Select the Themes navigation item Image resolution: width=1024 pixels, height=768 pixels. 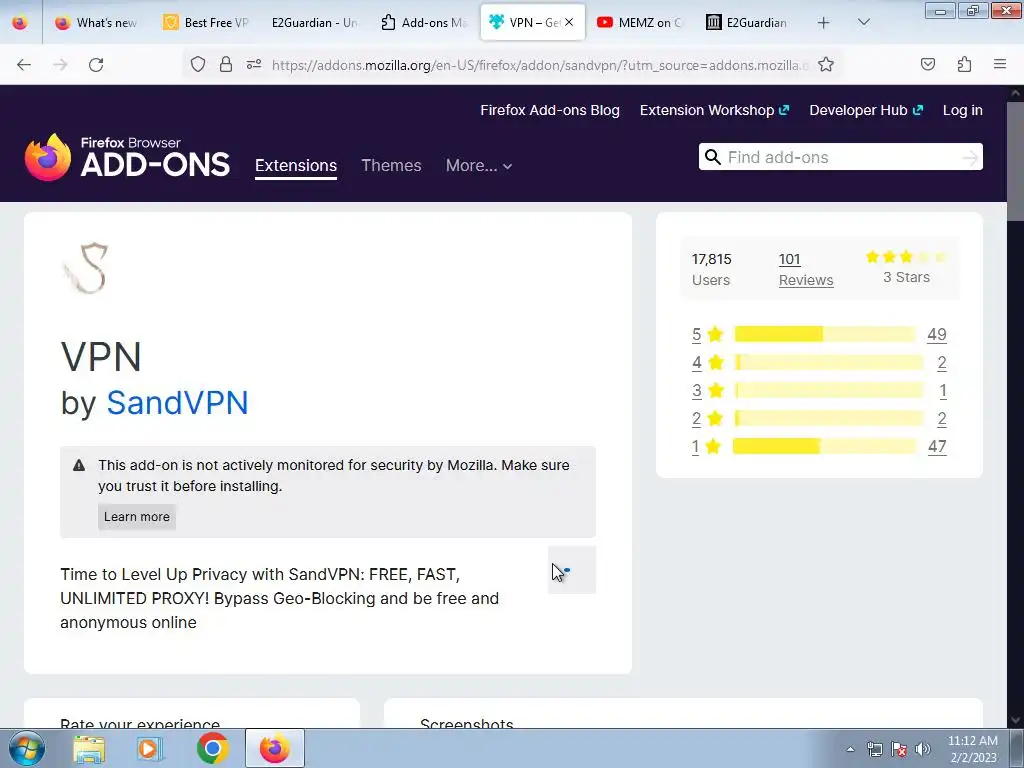(391, 165)
